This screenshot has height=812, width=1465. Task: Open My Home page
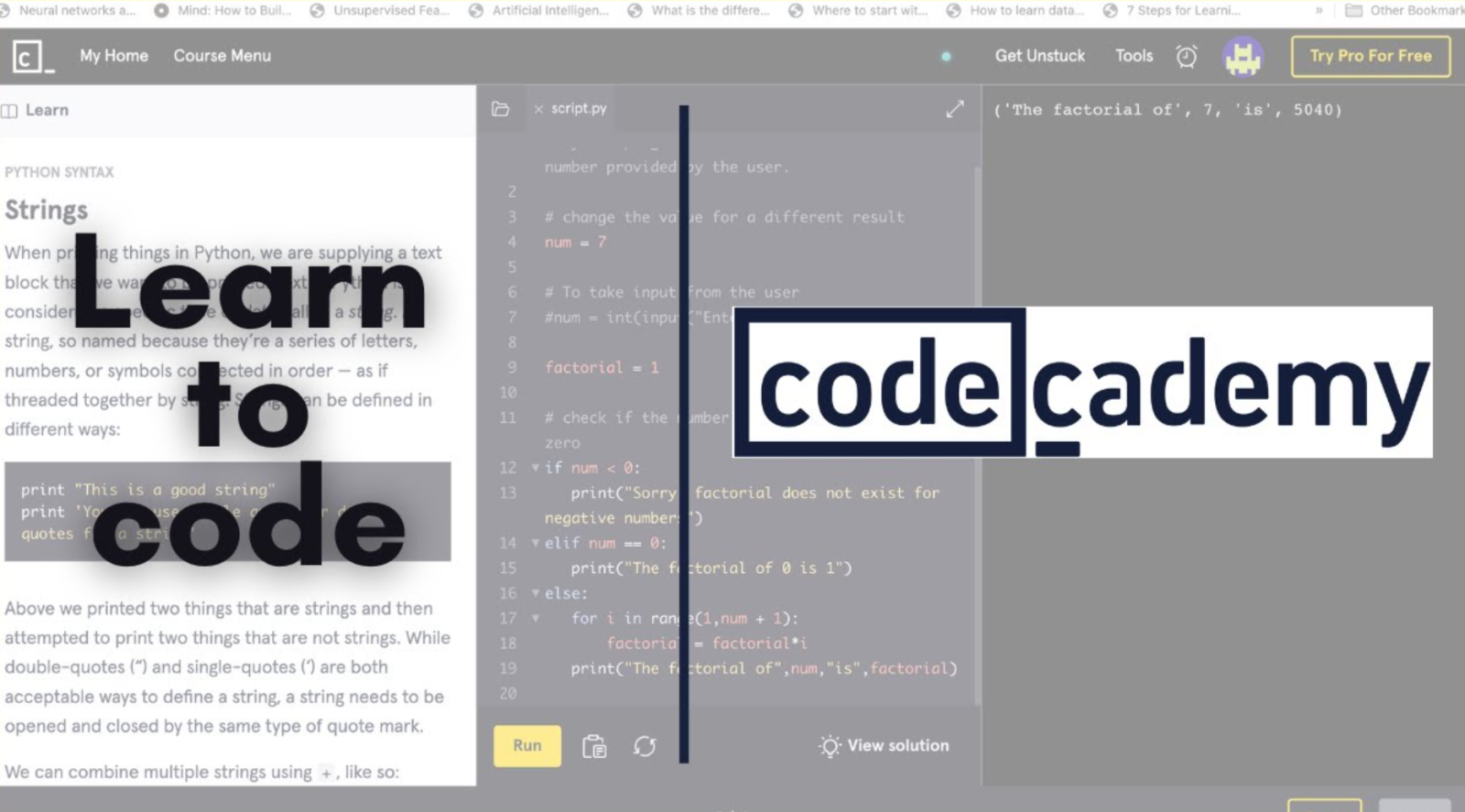click(x=114, y=56)
